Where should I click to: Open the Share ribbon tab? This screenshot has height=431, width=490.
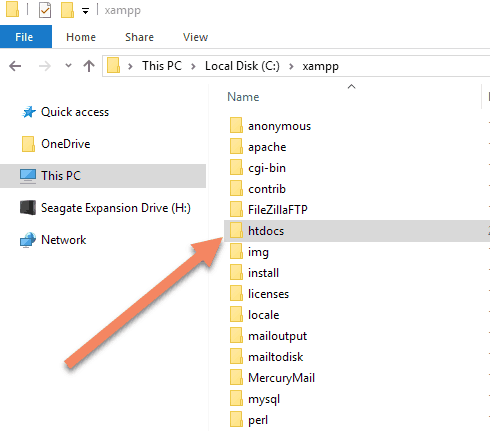[x=139, y=37]
